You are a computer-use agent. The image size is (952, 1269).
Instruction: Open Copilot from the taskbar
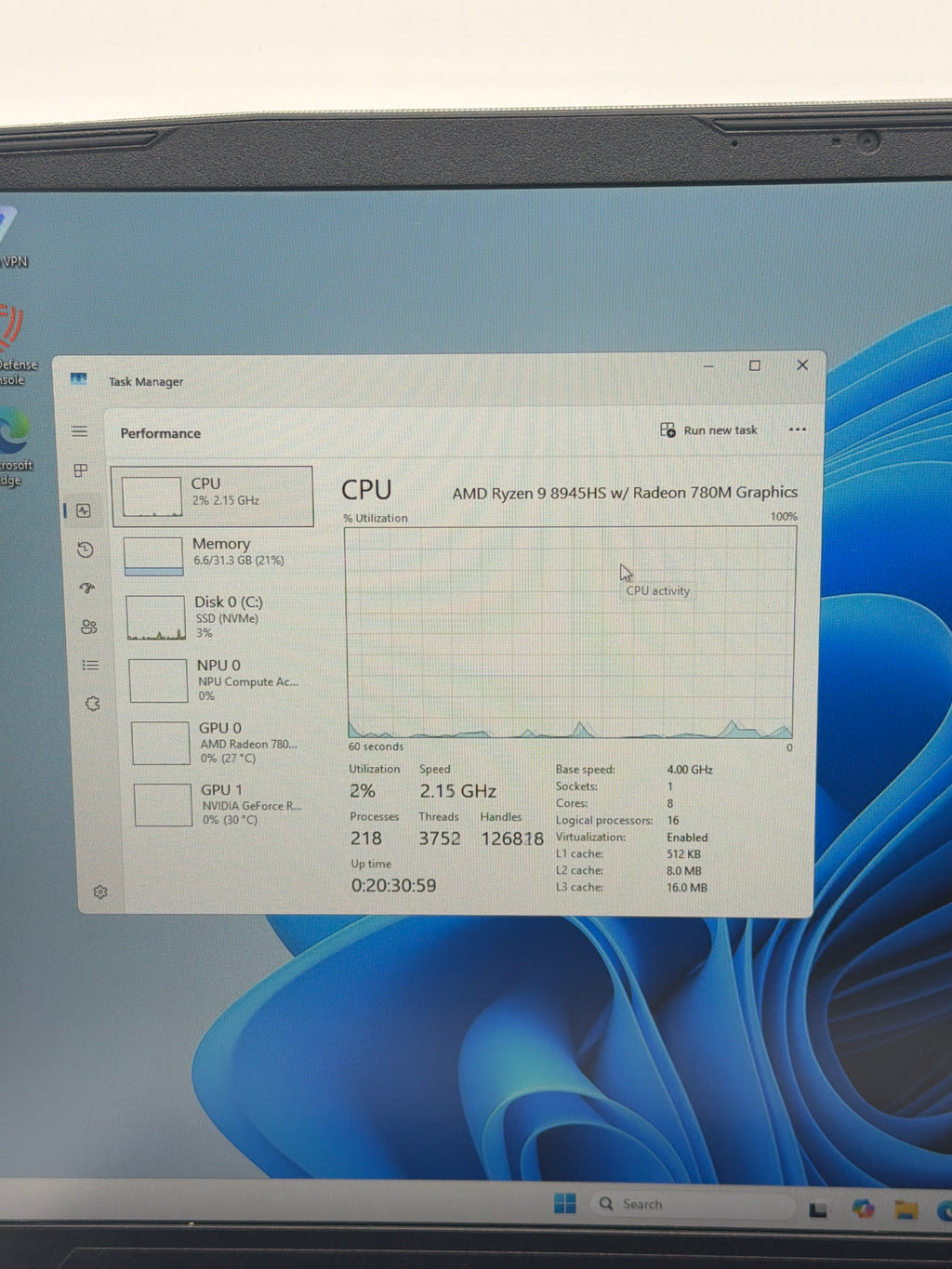click(x=863, y=1208)
